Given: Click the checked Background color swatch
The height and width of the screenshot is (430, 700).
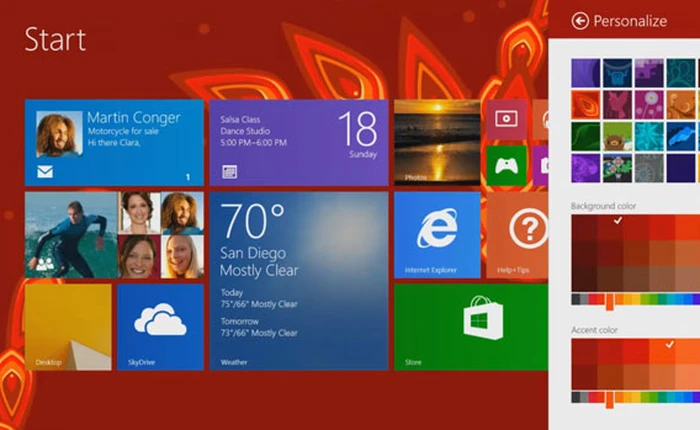Looking at the screenshot, I should (x=610, y=228).
